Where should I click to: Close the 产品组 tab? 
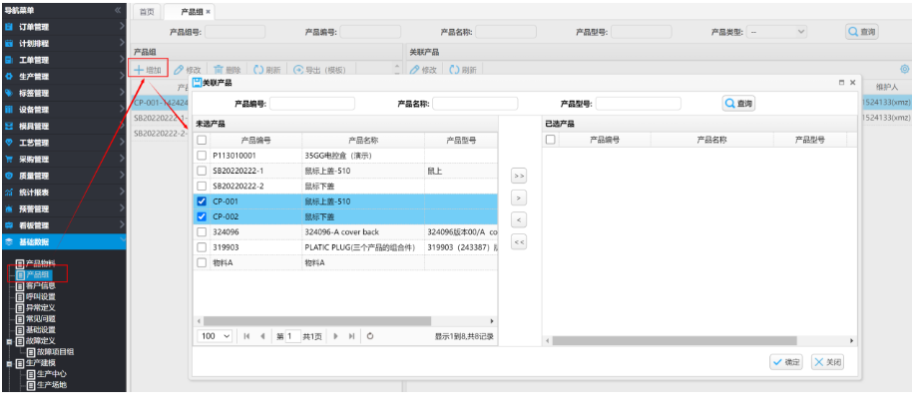pos(208,12)
